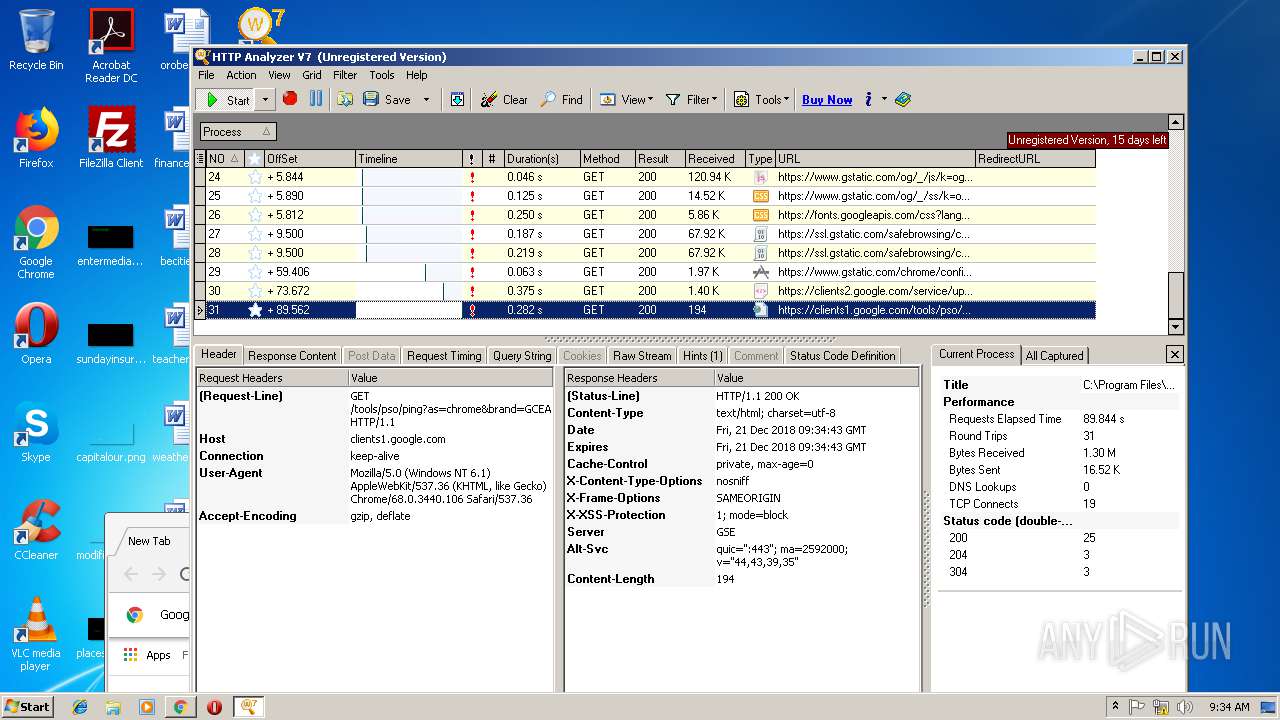This screenshot has width=1280, height=720.
Task: Open Find in the toolbar
Action: [x=562, y=100]
